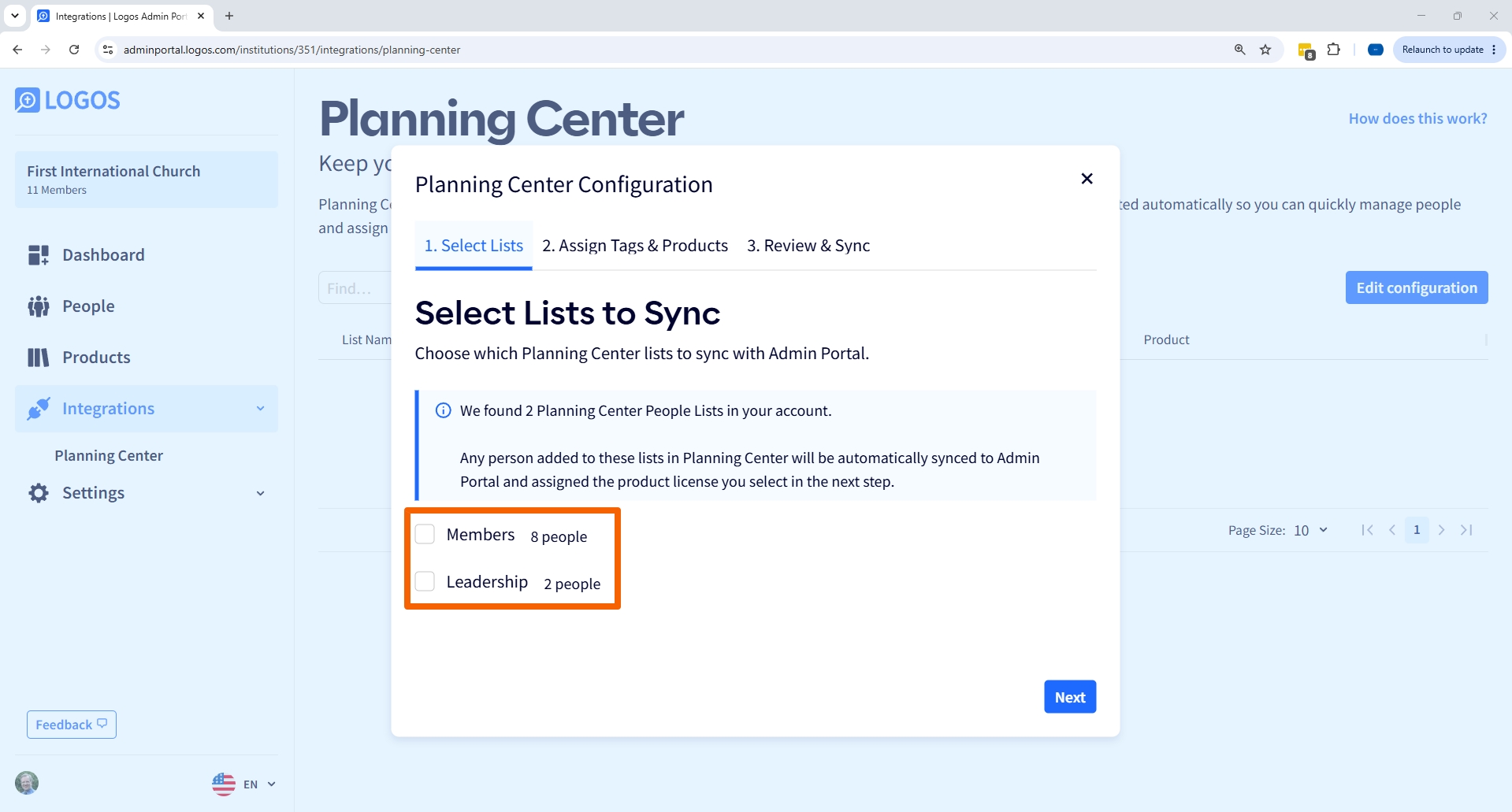View site information icon in address bar

click(108, 50)
